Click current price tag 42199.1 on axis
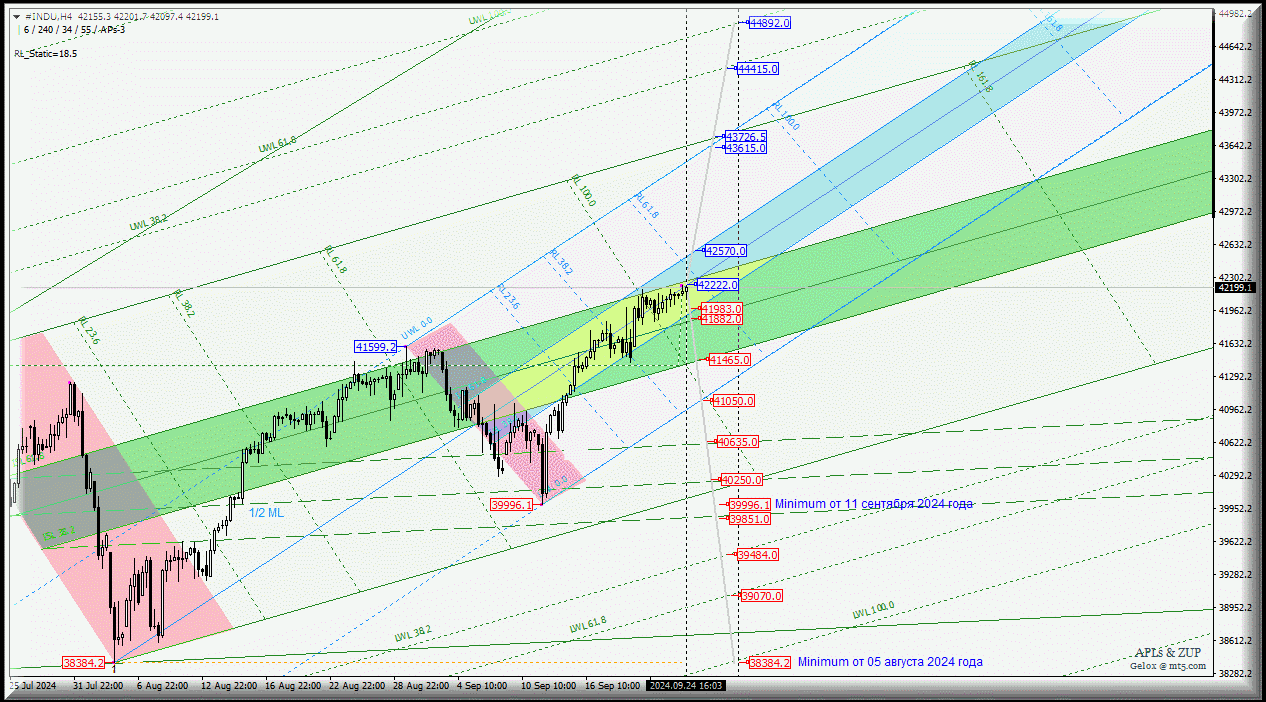Image resolution: width=1266 pixels, height=702 pixels. (1234, 288)
